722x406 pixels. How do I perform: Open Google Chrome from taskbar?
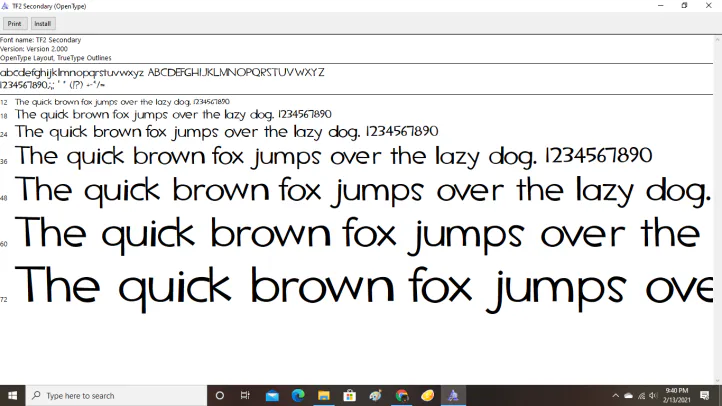pos(402,395)
